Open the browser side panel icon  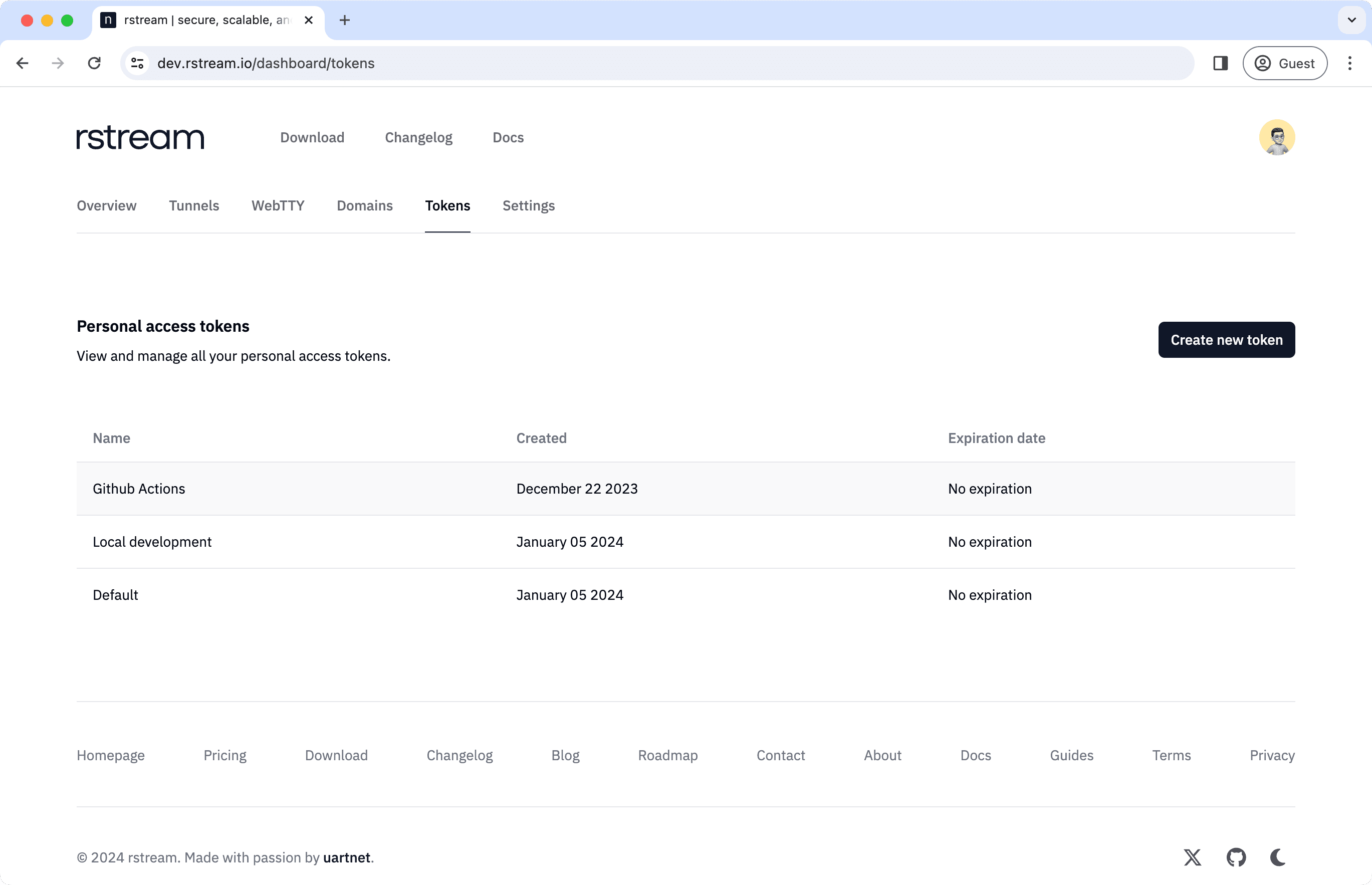point(1221,63)
